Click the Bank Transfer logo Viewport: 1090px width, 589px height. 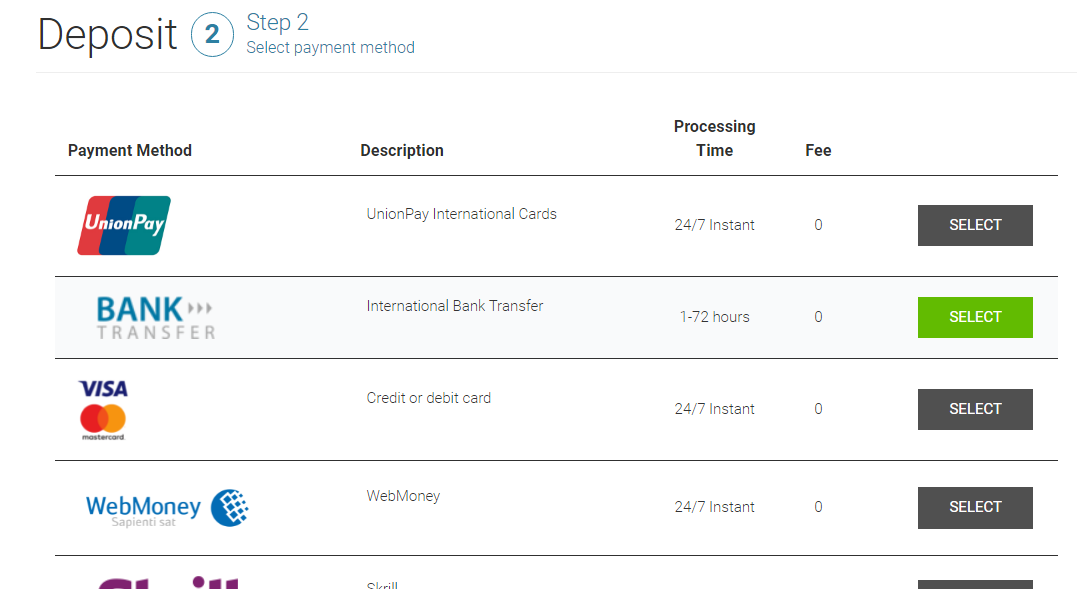[156, 318]
